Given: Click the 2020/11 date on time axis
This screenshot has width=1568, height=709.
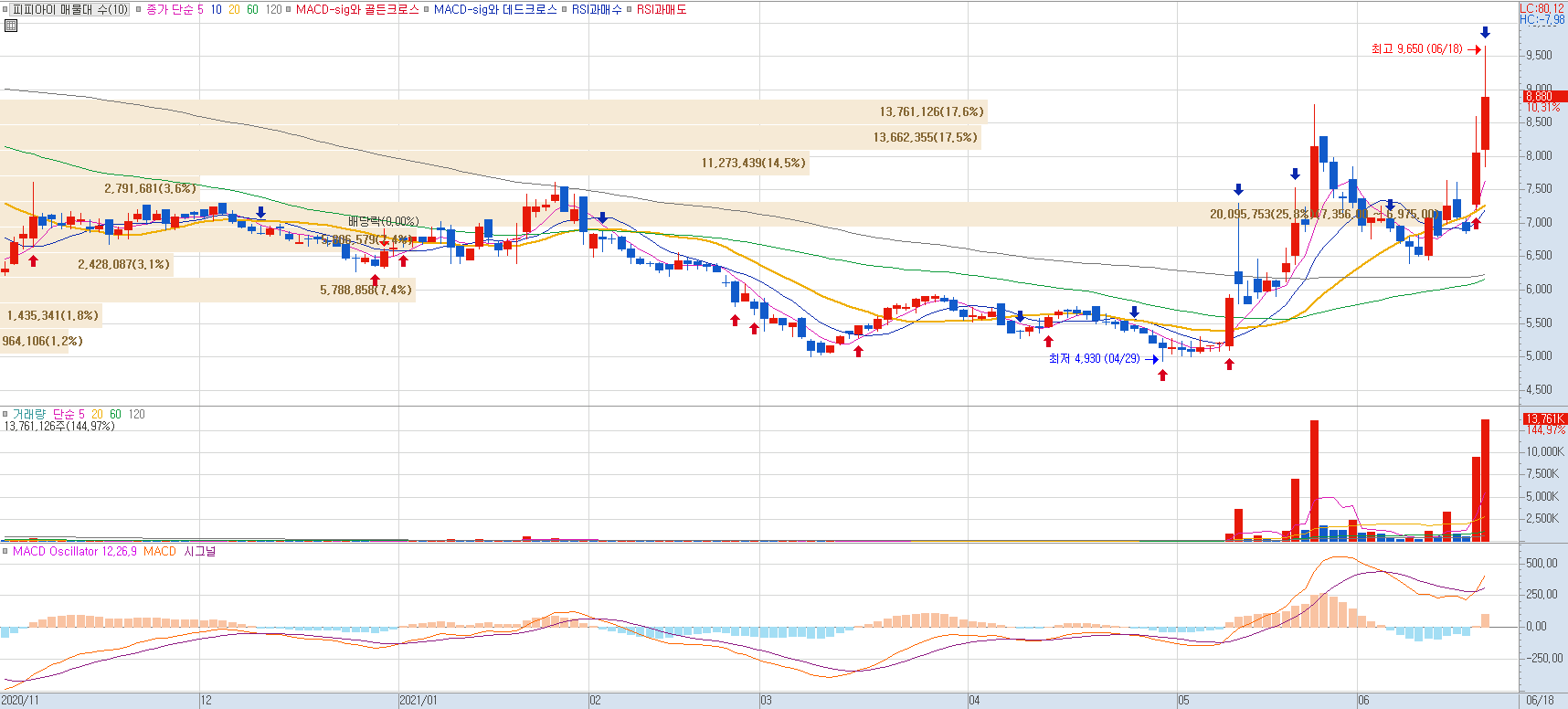Looking at the screenshot, I should [x=20, y=701].
